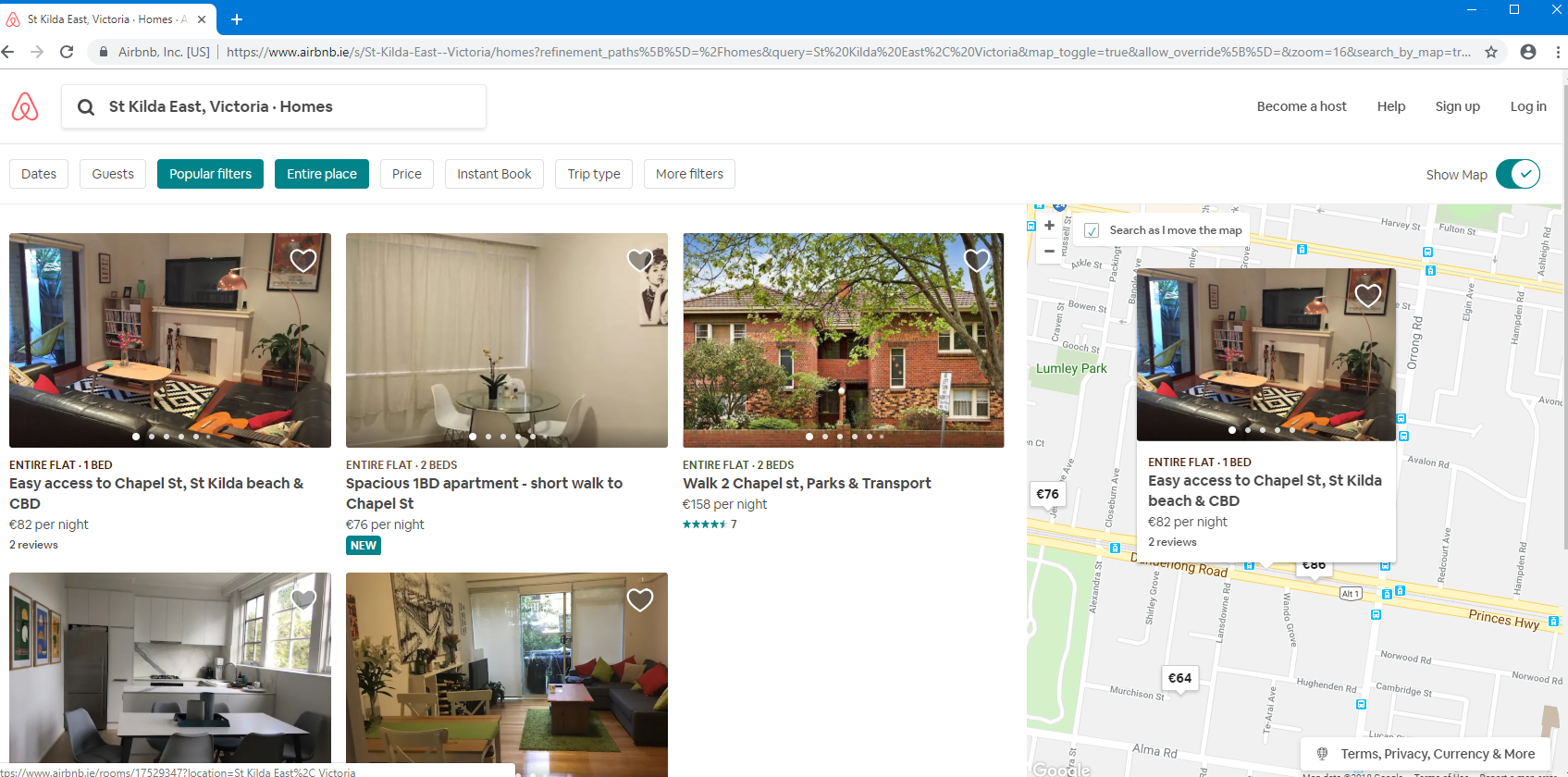
Task: Open the Chrome profile icon
Action: (x=1528, y=52)
